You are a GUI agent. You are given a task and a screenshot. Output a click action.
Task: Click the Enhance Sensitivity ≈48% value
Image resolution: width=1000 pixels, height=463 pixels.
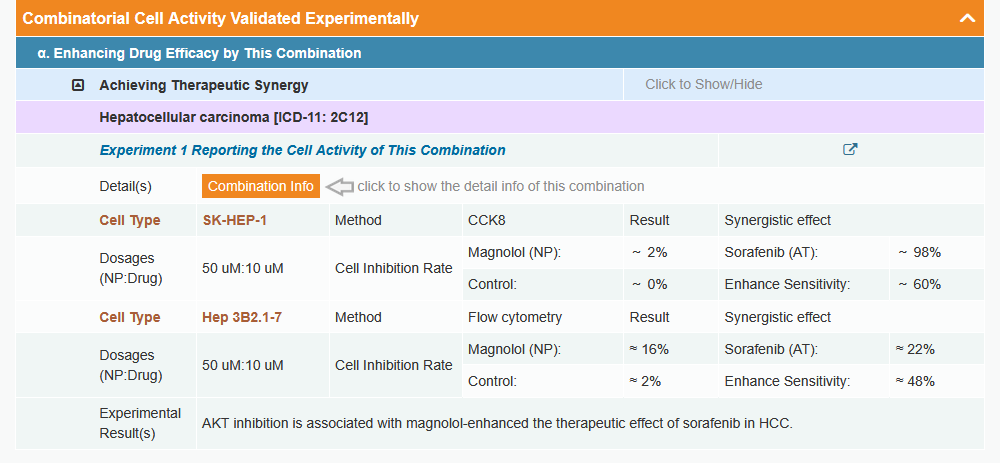pyautogui.click(x=915, y=381)
